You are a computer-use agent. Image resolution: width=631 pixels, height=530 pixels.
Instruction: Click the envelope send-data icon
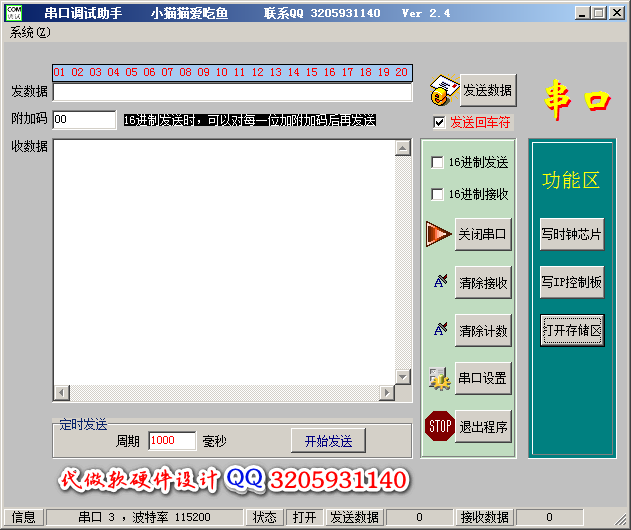point(444,90)
